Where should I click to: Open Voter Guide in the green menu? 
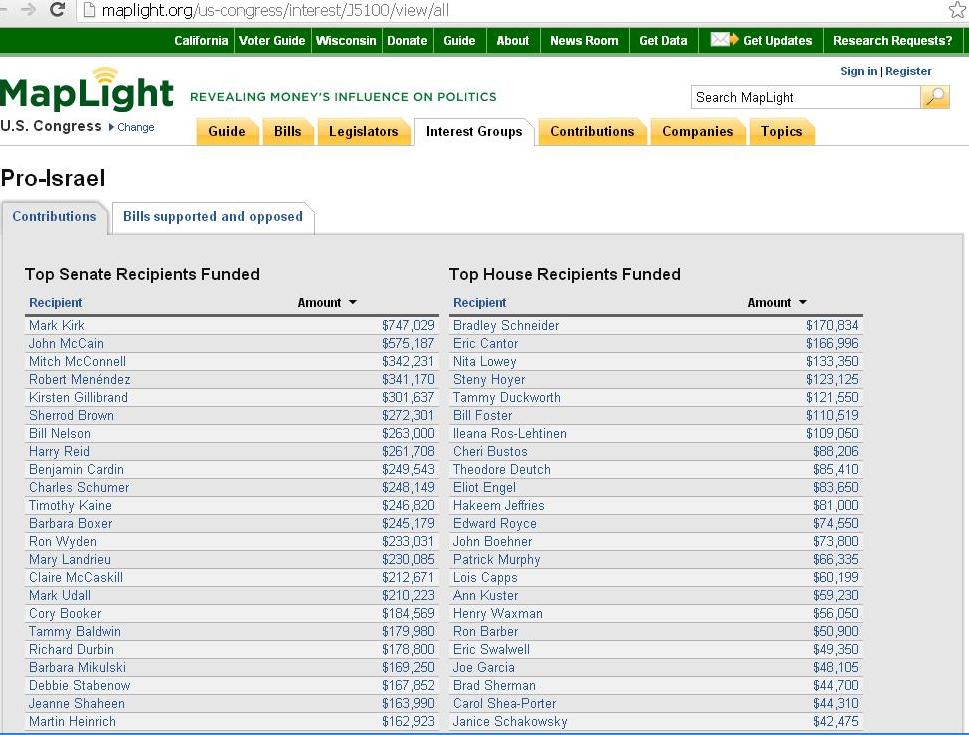pyautogui.click(x=272, y=41)
